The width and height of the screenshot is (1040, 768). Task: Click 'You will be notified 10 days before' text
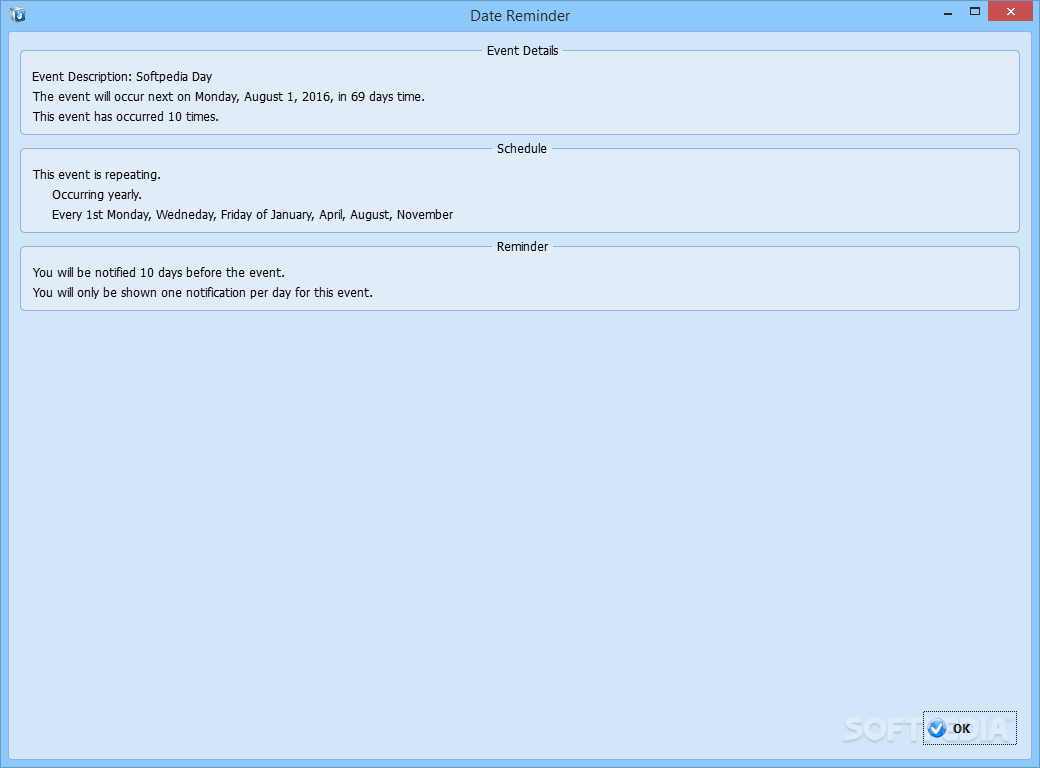point(159,273)
